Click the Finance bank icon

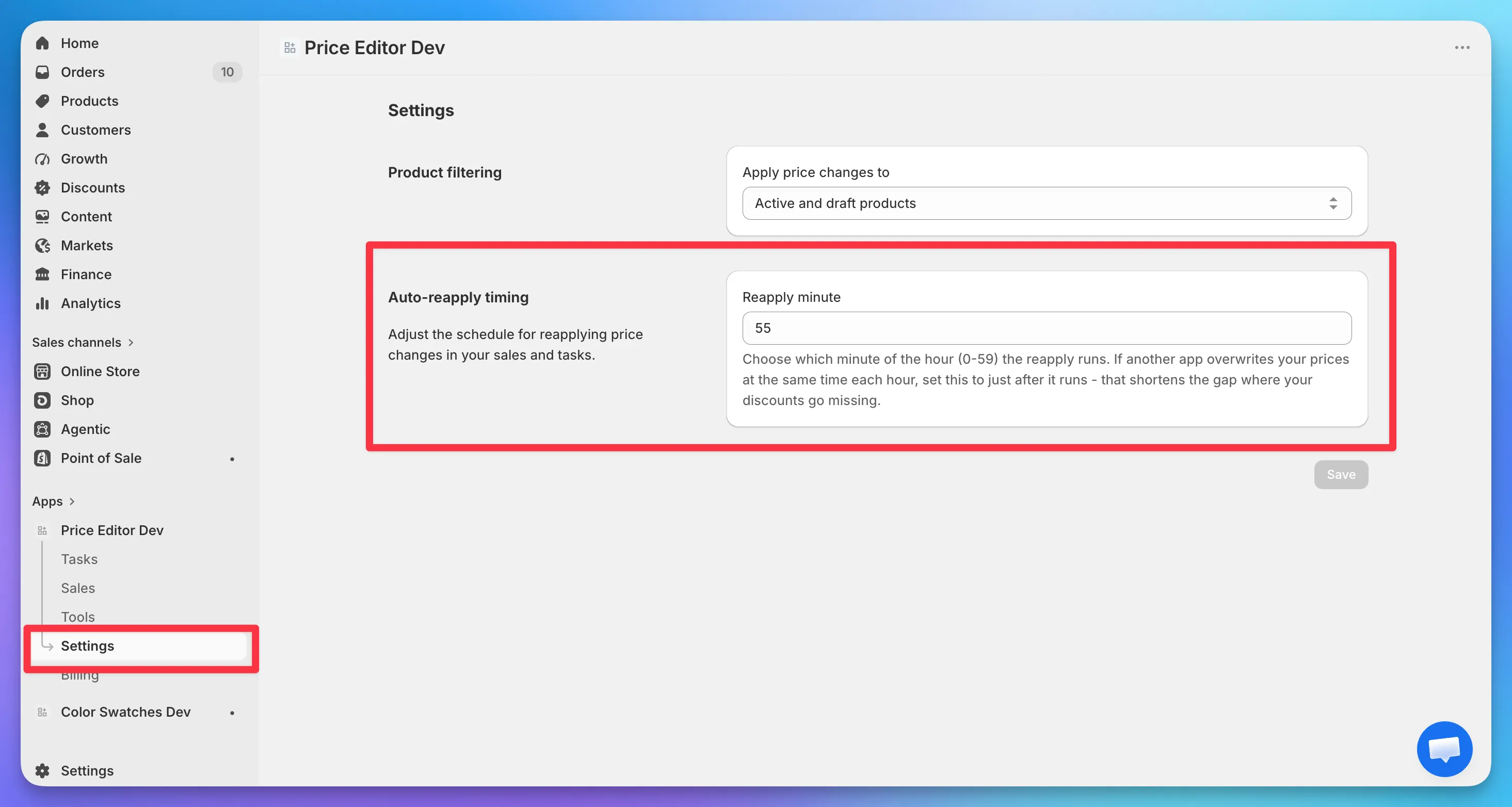(x=42, y=274)
